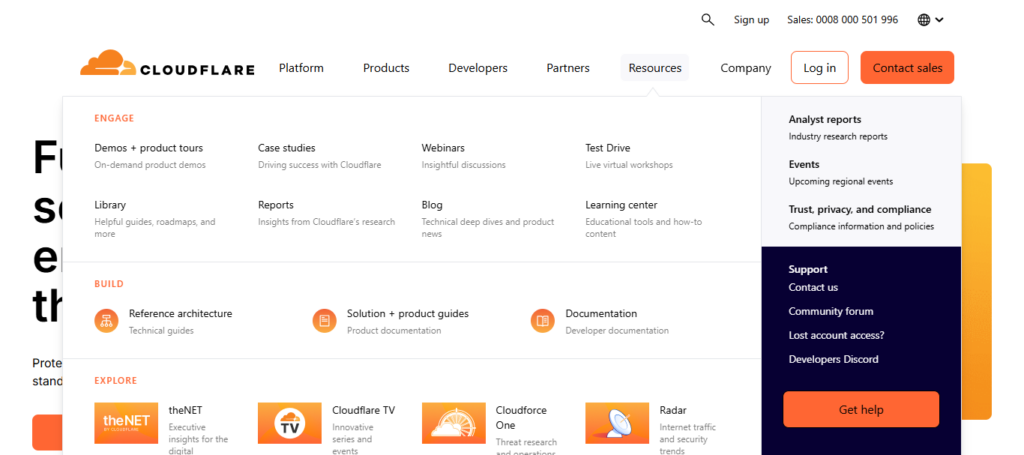Click the Cloudflare TV title text
Viewport: 1024px width, 455px height.
363,411
